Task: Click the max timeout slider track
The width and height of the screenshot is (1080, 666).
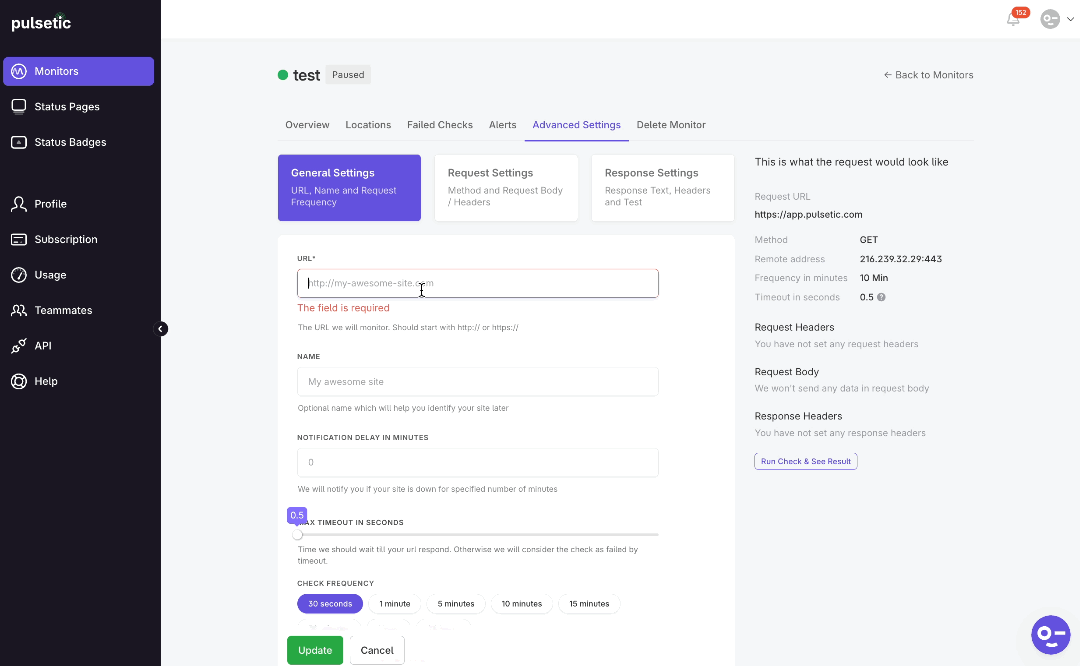Action: pyautogui.click(x=478, y=534)
